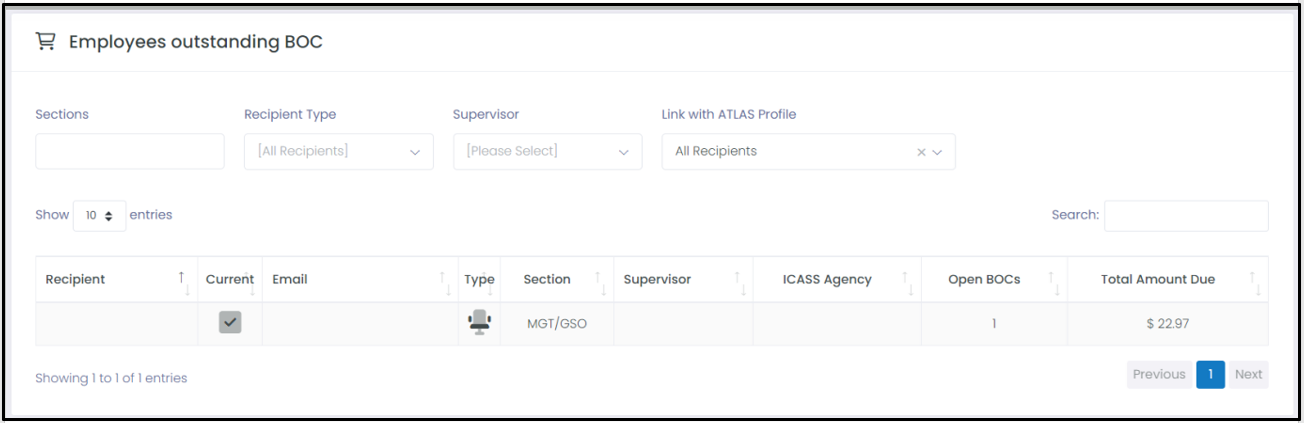Sort table by Recipient column arrows
Viewport: 1304px width, 423px height.
[x=183, y=284]
